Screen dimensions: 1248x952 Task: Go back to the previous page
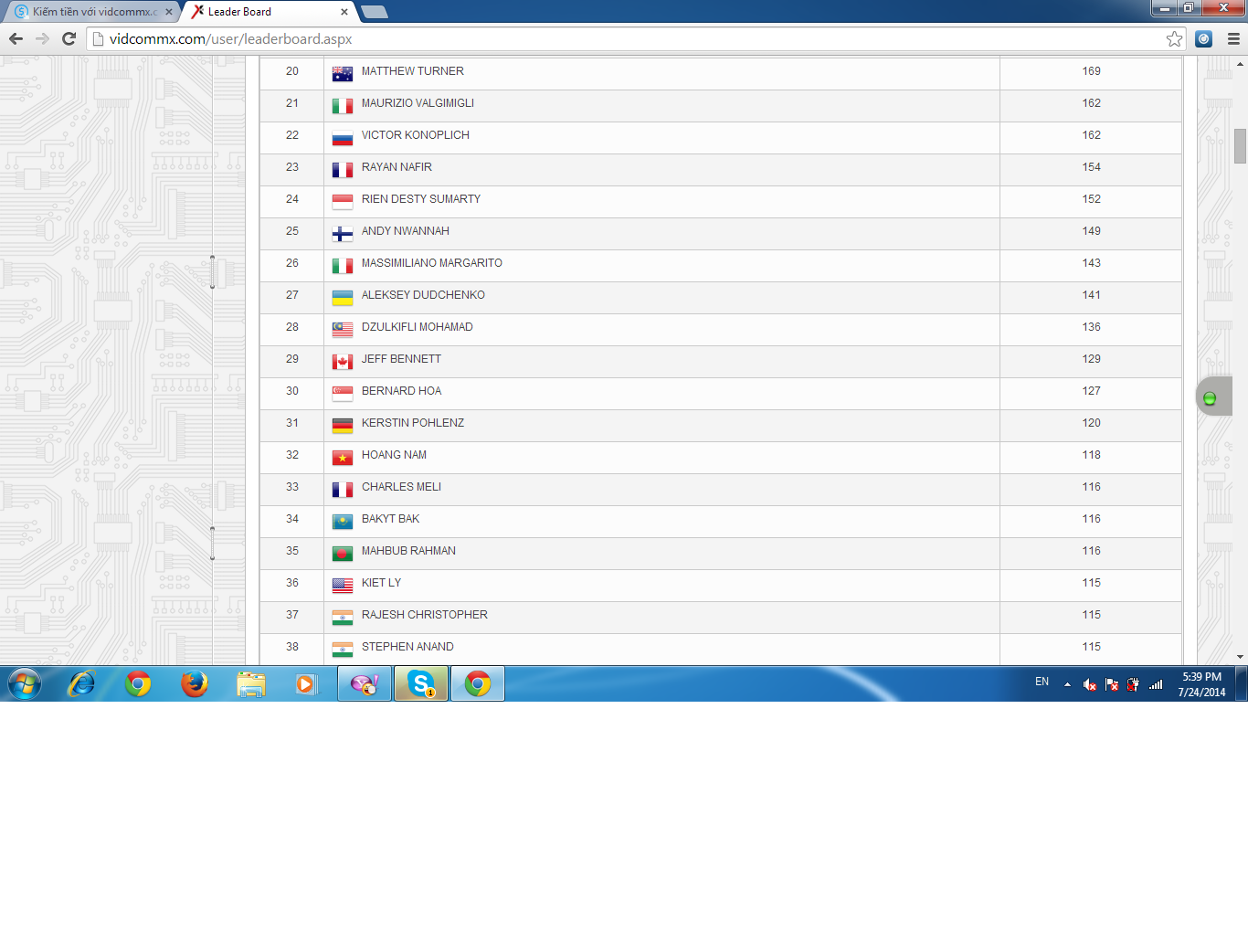16,38
